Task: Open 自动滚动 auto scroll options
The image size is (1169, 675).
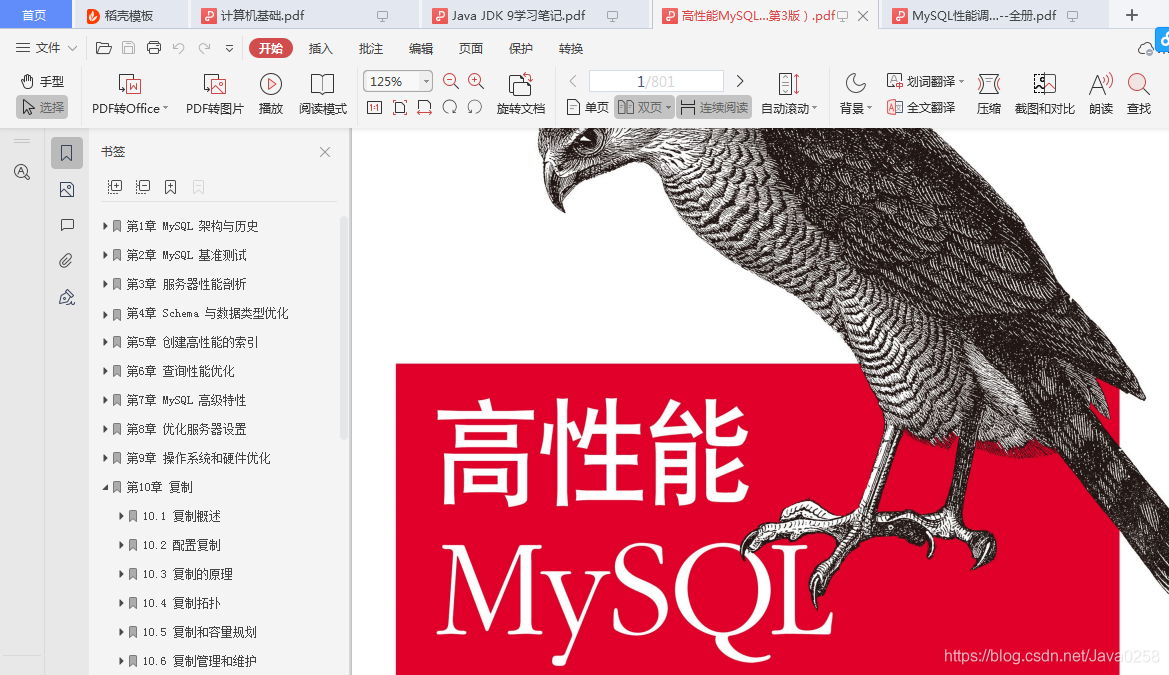Action: (789, 94)
